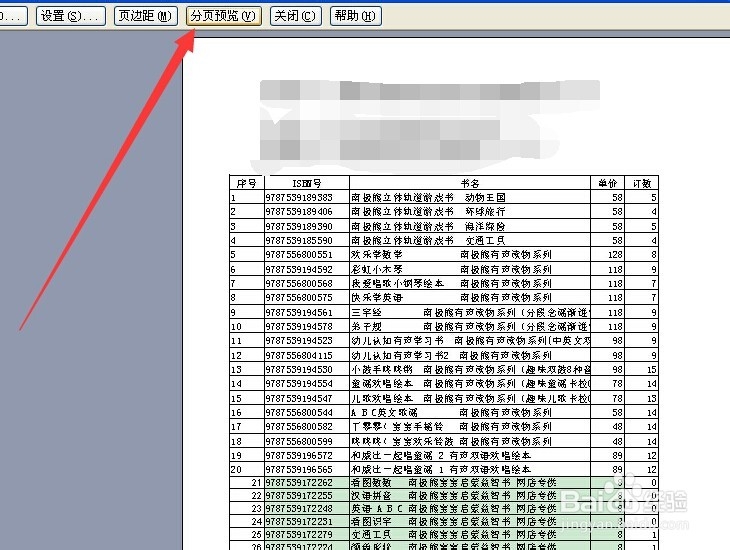Click the 单价 column header
Viewport: 730px width, 550px height.
pos(608,183)
